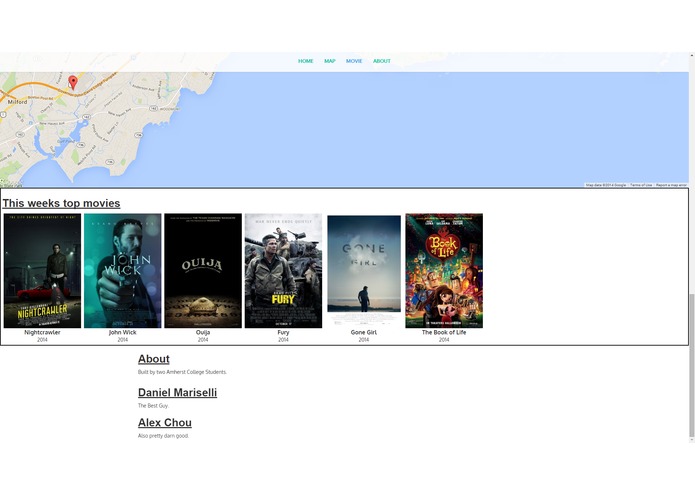Screen dimensions: 695x494
Task: Open the Nightcrawler movie poster
Action: tap(43, 271)
